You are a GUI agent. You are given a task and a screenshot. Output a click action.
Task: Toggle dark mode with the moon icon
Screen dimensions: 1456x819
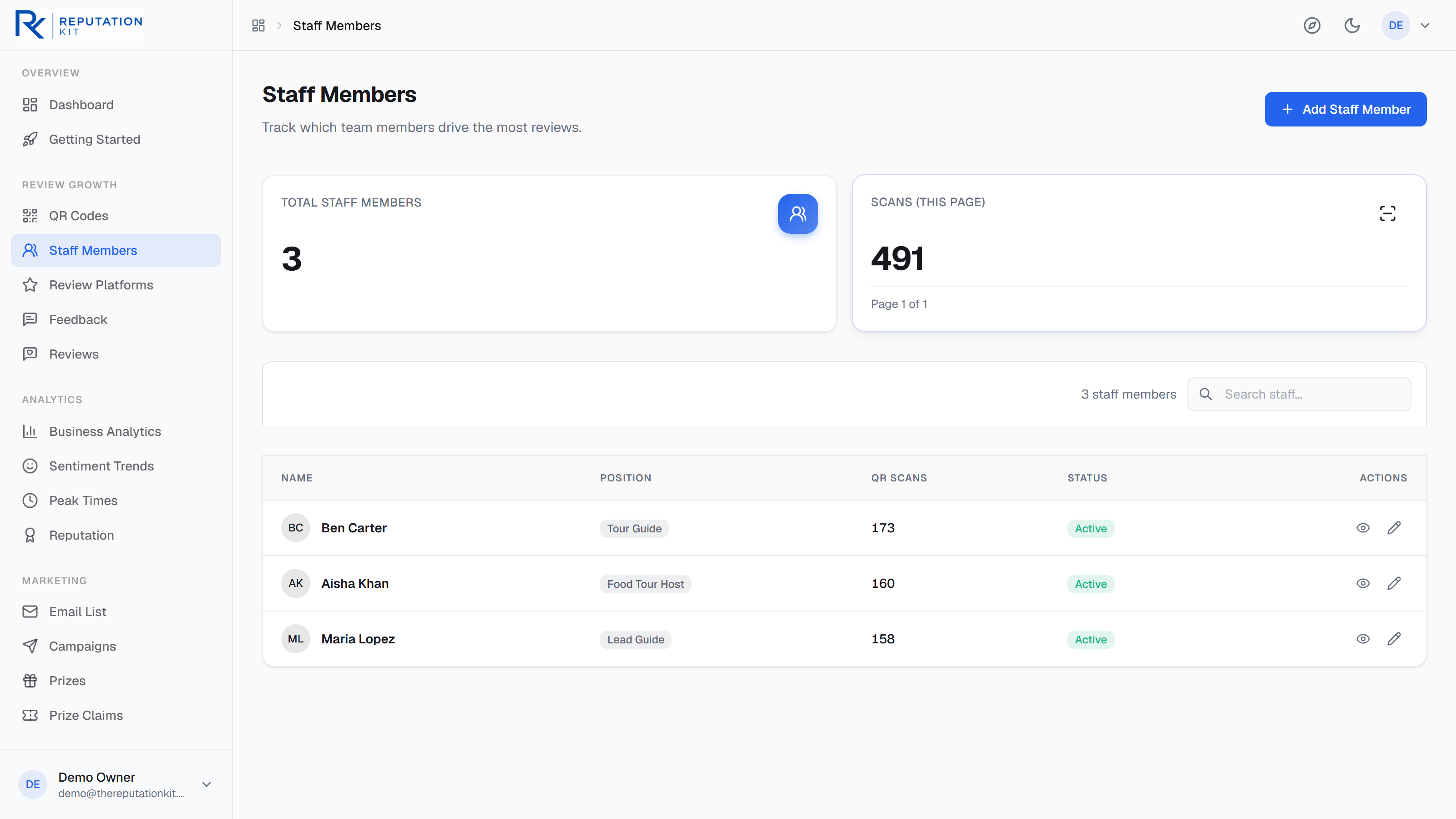[x=1352, y=25]
